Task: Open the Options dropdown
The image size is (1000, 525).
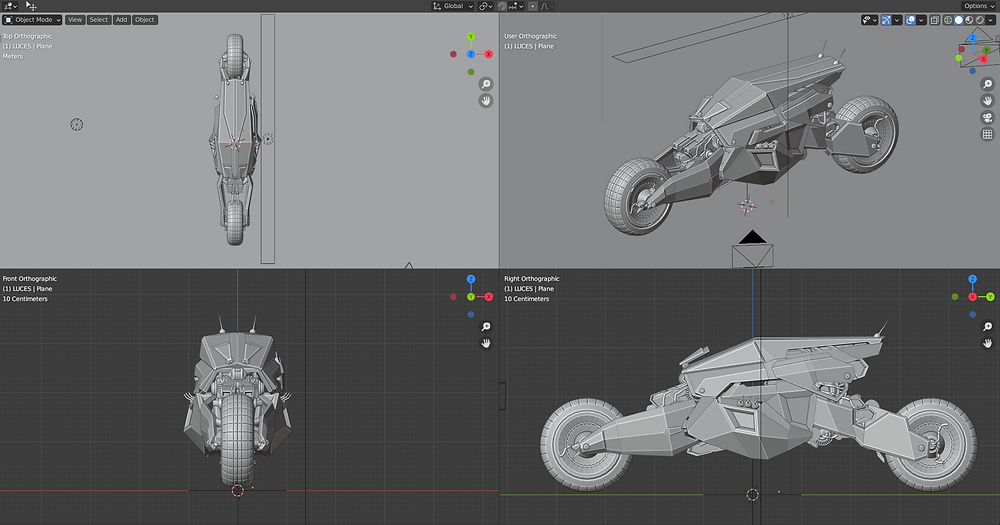Action: click(978, 6)
